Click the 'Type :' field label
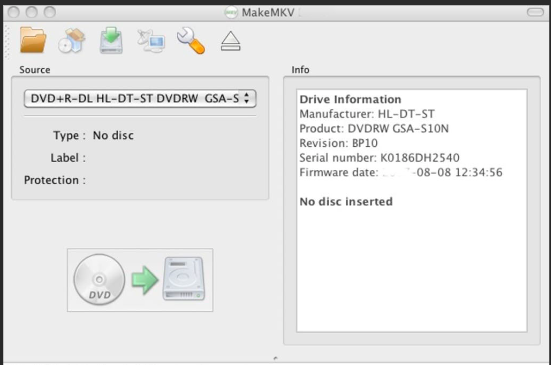Screen dimensions: 551x365 70,136
